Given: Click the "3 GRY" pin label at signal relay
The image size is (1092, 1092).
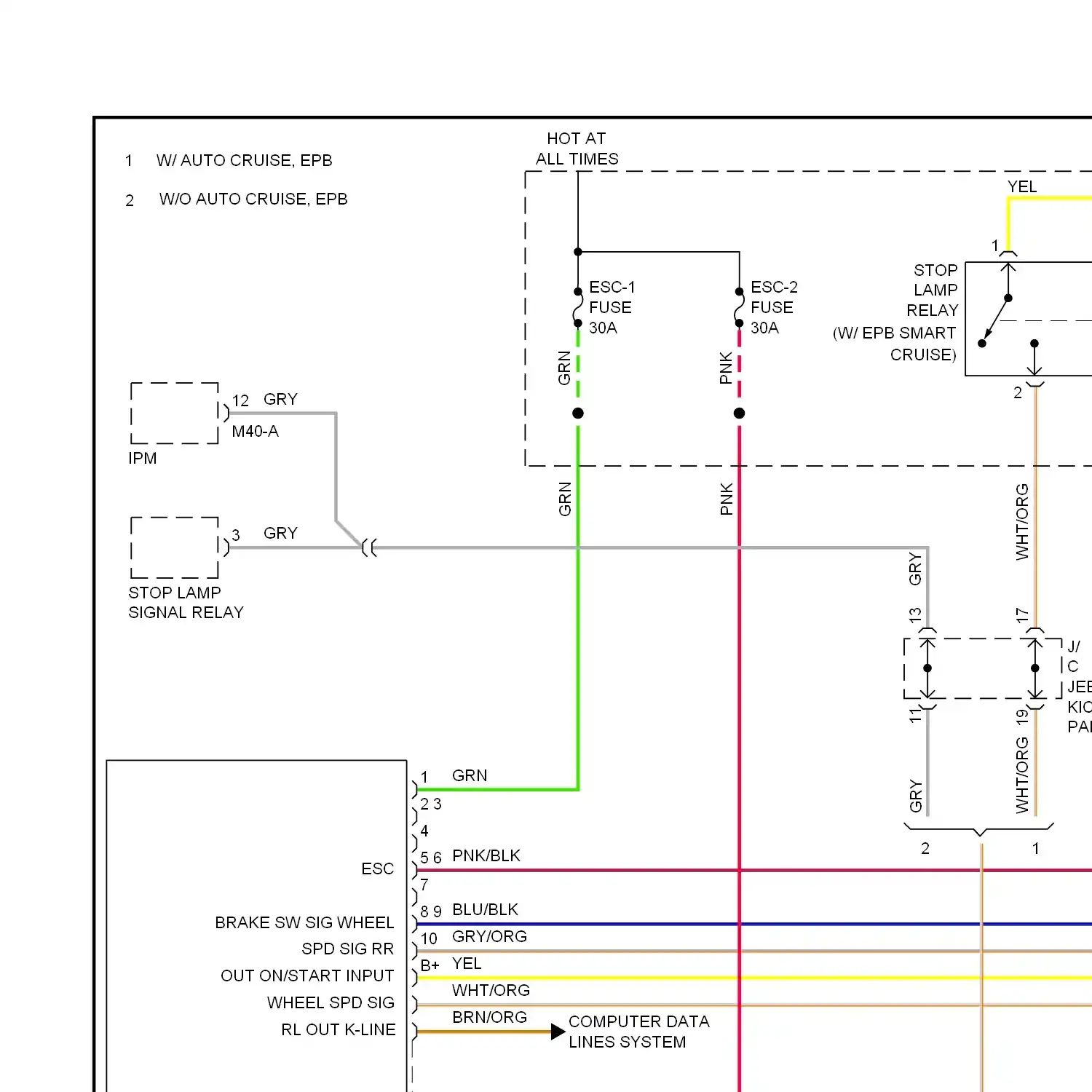Looking at the screenshot, I should coord(265,534).
